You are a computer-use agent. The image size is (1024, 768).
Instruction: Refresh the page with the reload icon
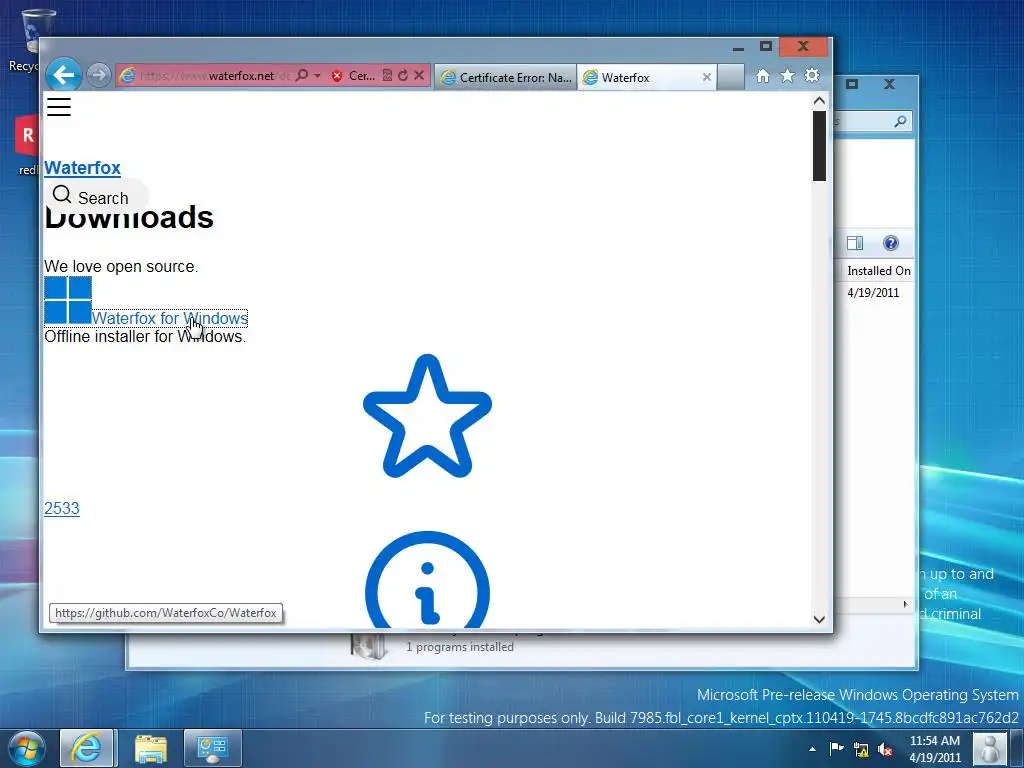[403, 76]
